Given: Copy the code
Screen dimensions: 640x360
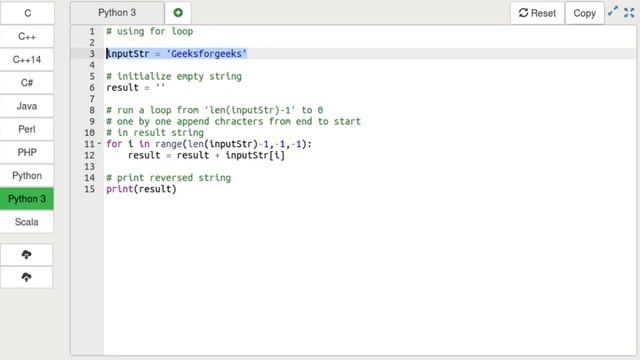Looking at the screenshot, I should (584, 13).
